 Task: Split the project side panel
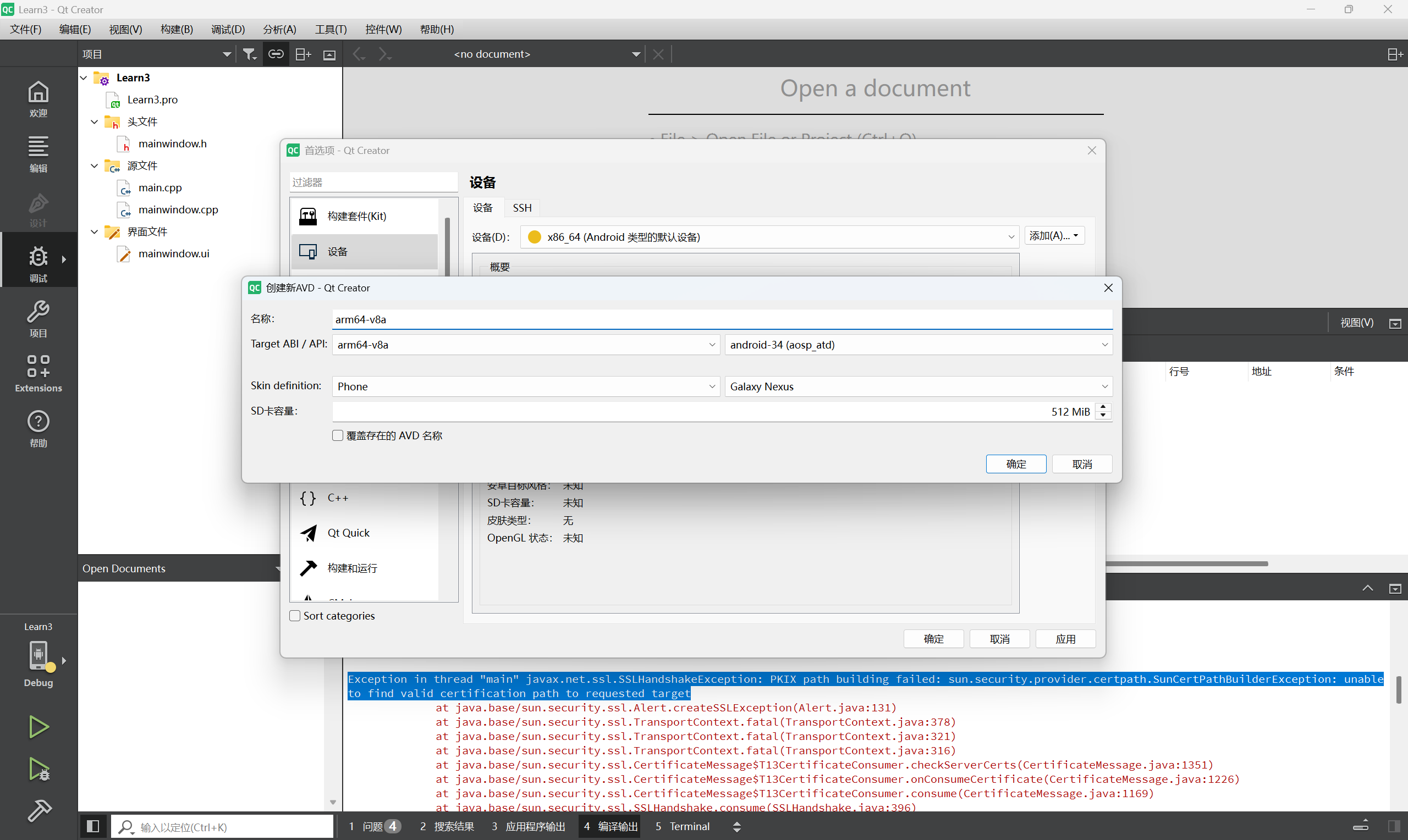coord(303,54)
